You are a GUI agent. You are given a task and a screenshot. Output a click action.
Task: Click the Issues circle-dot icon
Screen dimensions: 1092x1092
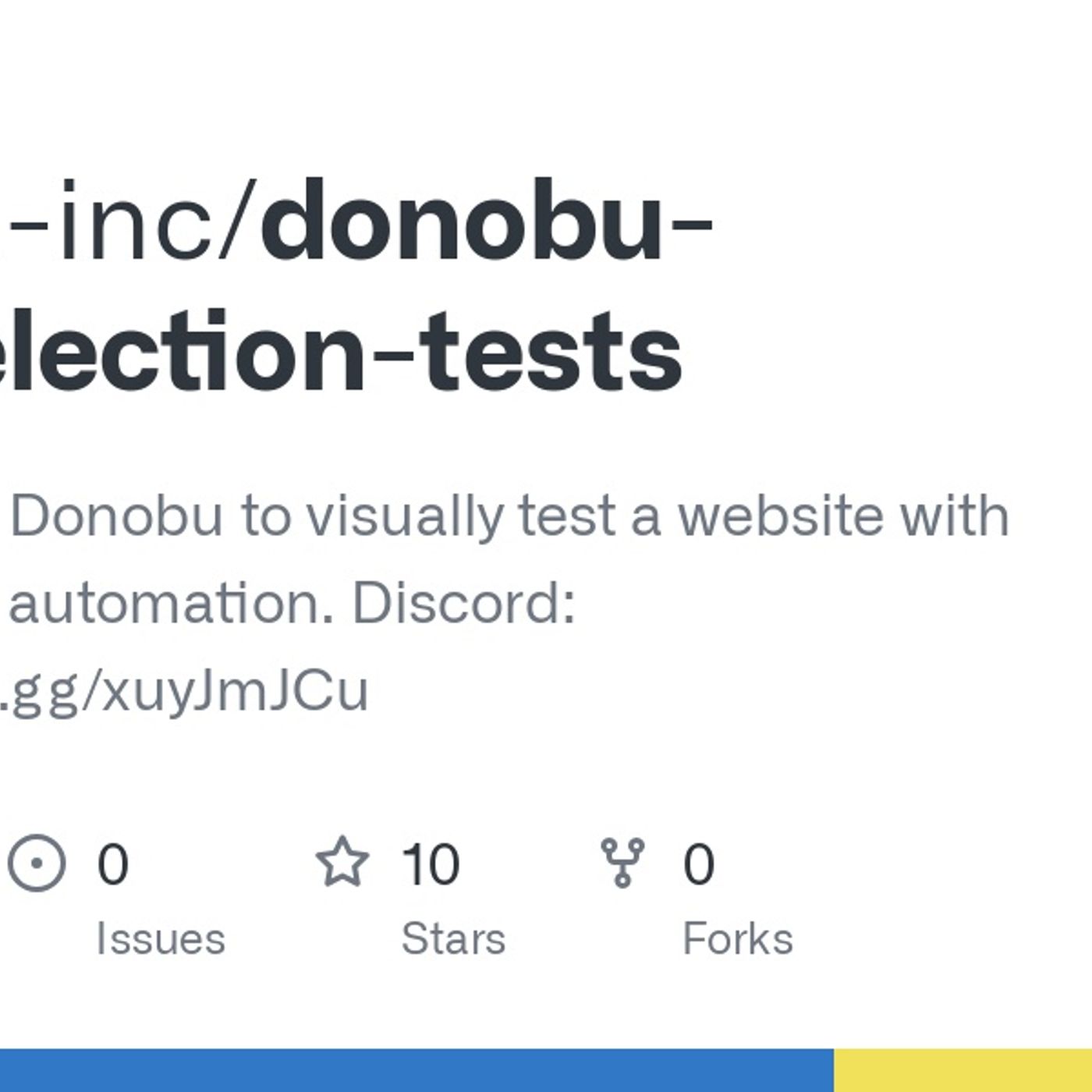tap(37, 863)
